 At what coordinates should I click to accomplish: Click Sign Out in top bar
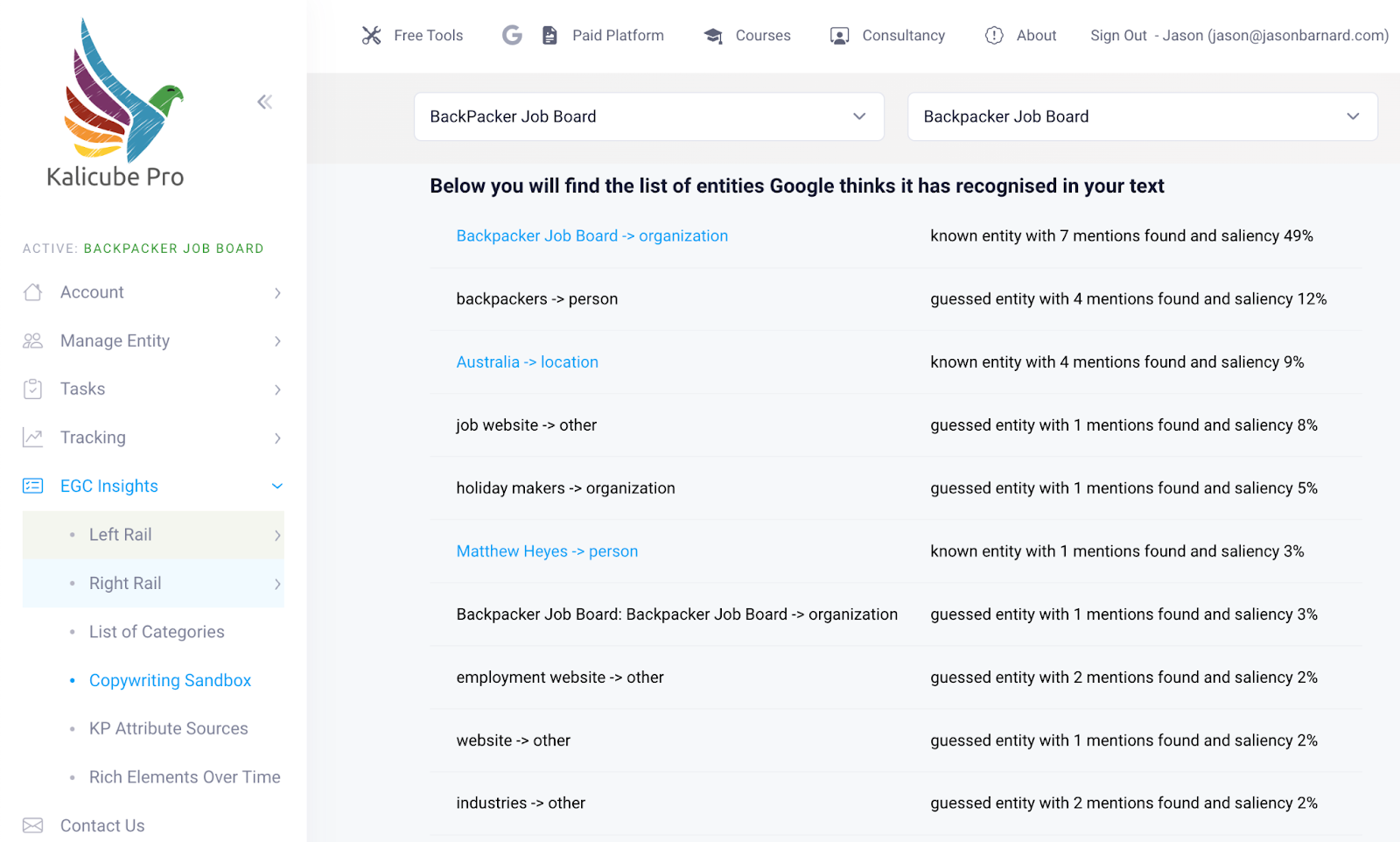(1118, 36)
